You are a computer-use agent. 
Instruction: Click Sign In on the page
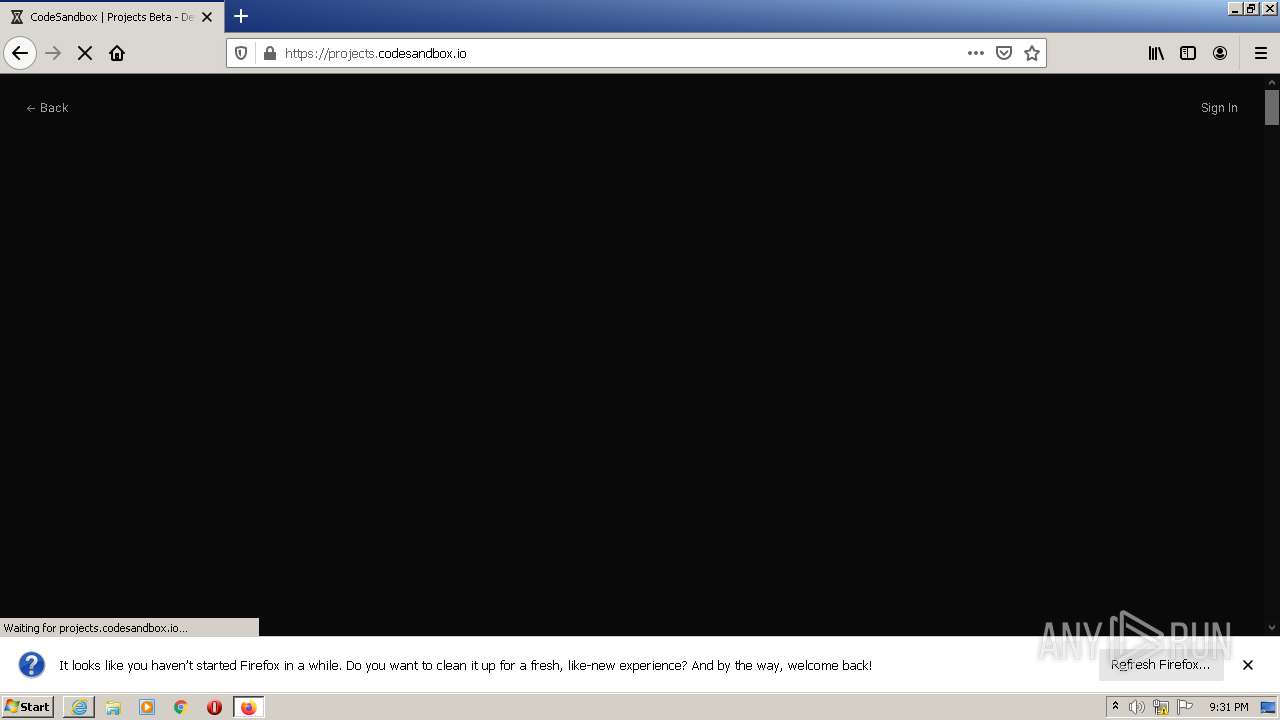tap(1219, 108)
